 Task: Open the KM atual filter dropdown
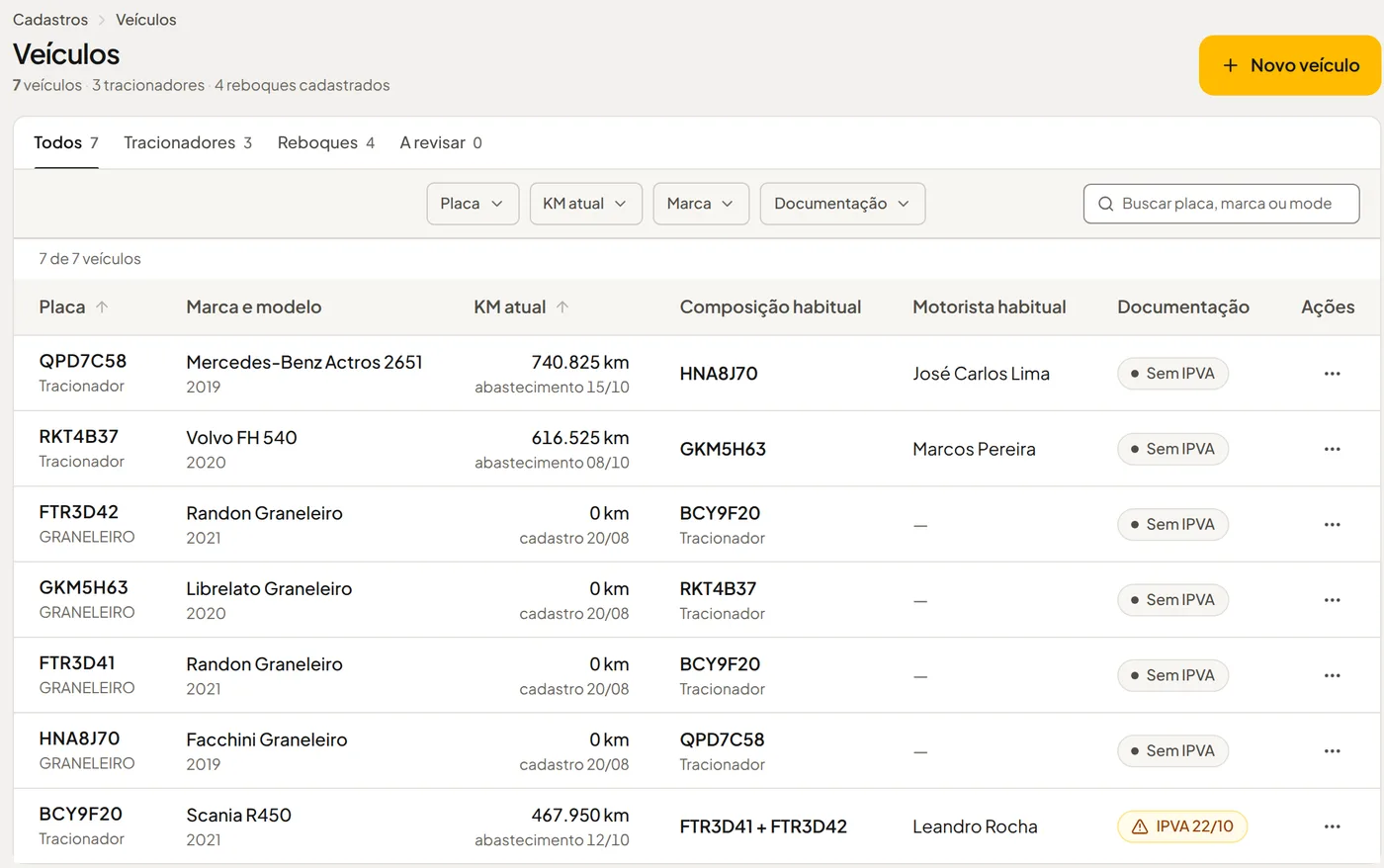click(x=585, y=204)
